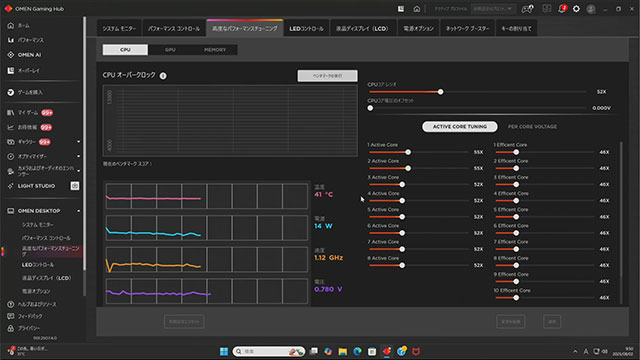The width and height of the screenshot is (640, 360).
Task: Open the OMEN AI diamond icon
Action: [11, 55]
